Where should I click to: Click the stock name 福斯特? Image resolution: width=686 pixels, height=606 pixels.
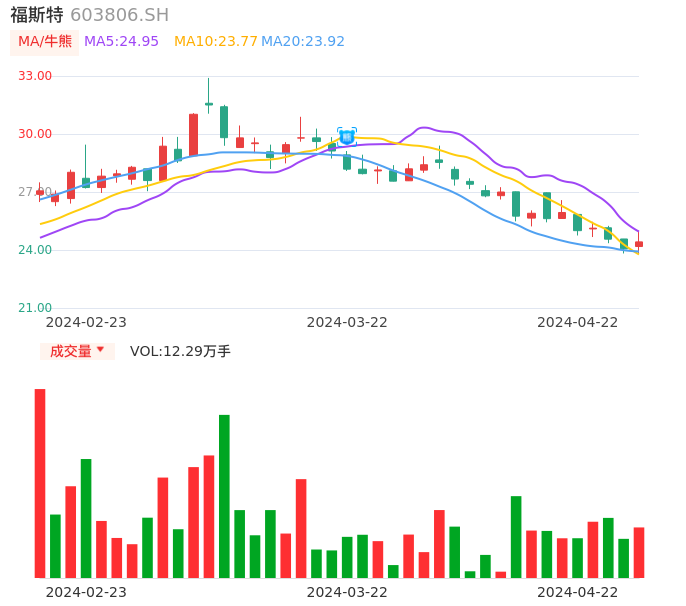(37, 15)
